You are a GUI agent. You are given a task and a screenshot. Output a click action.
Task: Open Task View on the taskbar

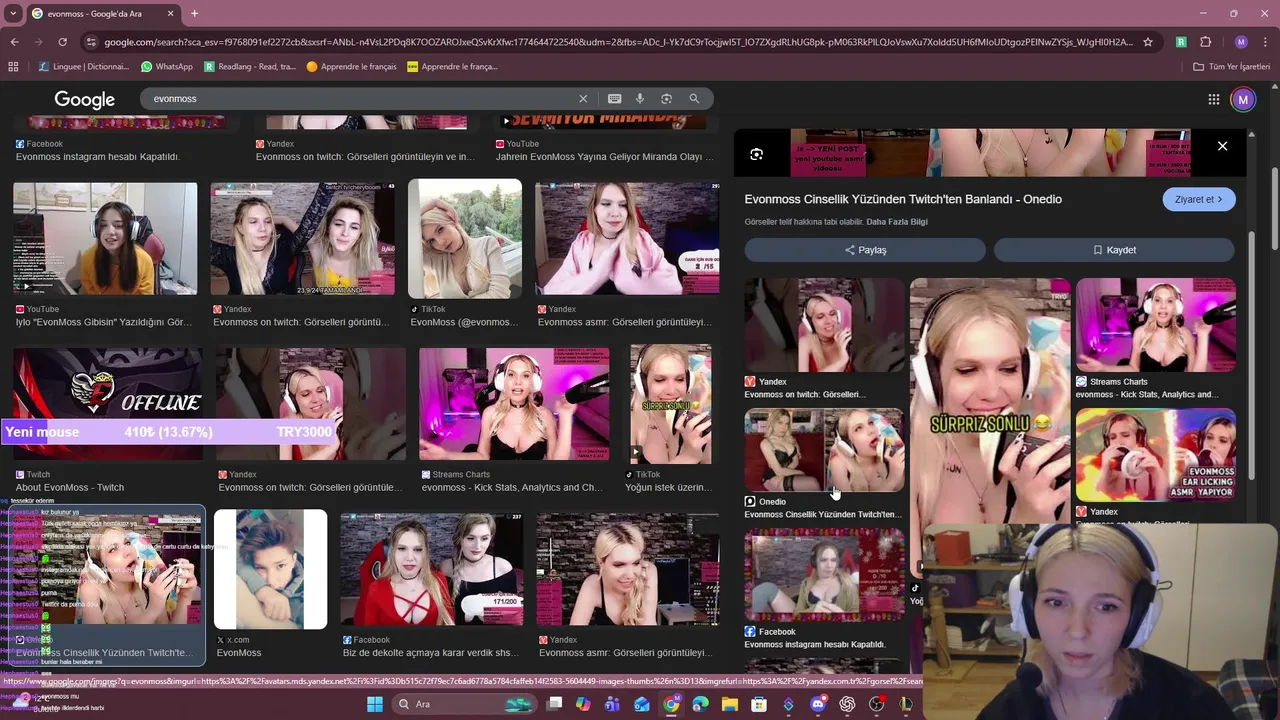[x=555, y=704]
